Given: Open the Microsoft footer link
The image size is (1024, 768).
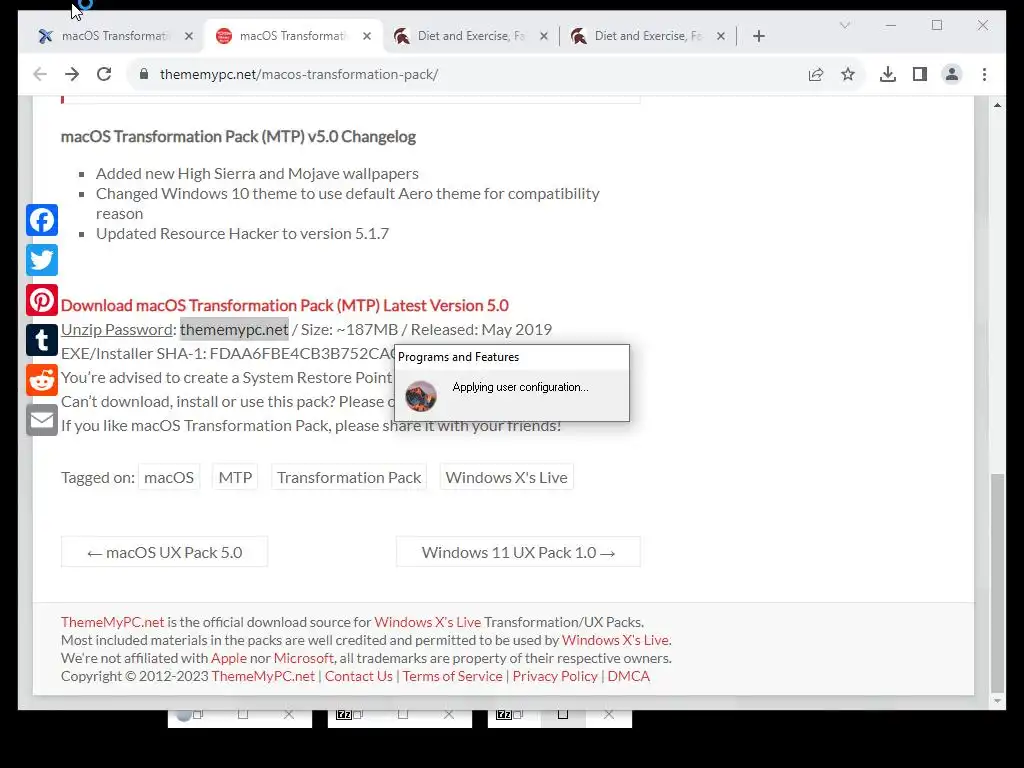Looking at the screenshot, I should coord(304,658).
